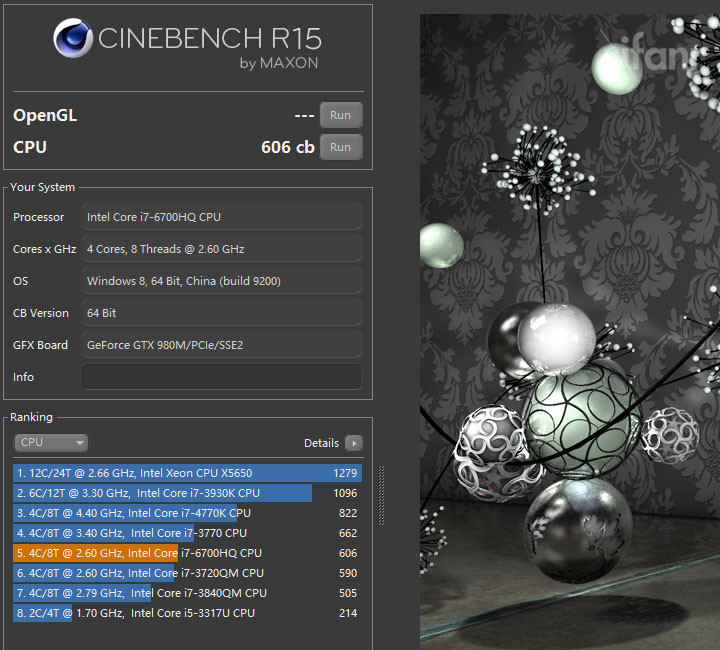Viewport: 720px width, 650px height.
Task: Grab the dotted panel splitter handle
Action: pos(380,495)
